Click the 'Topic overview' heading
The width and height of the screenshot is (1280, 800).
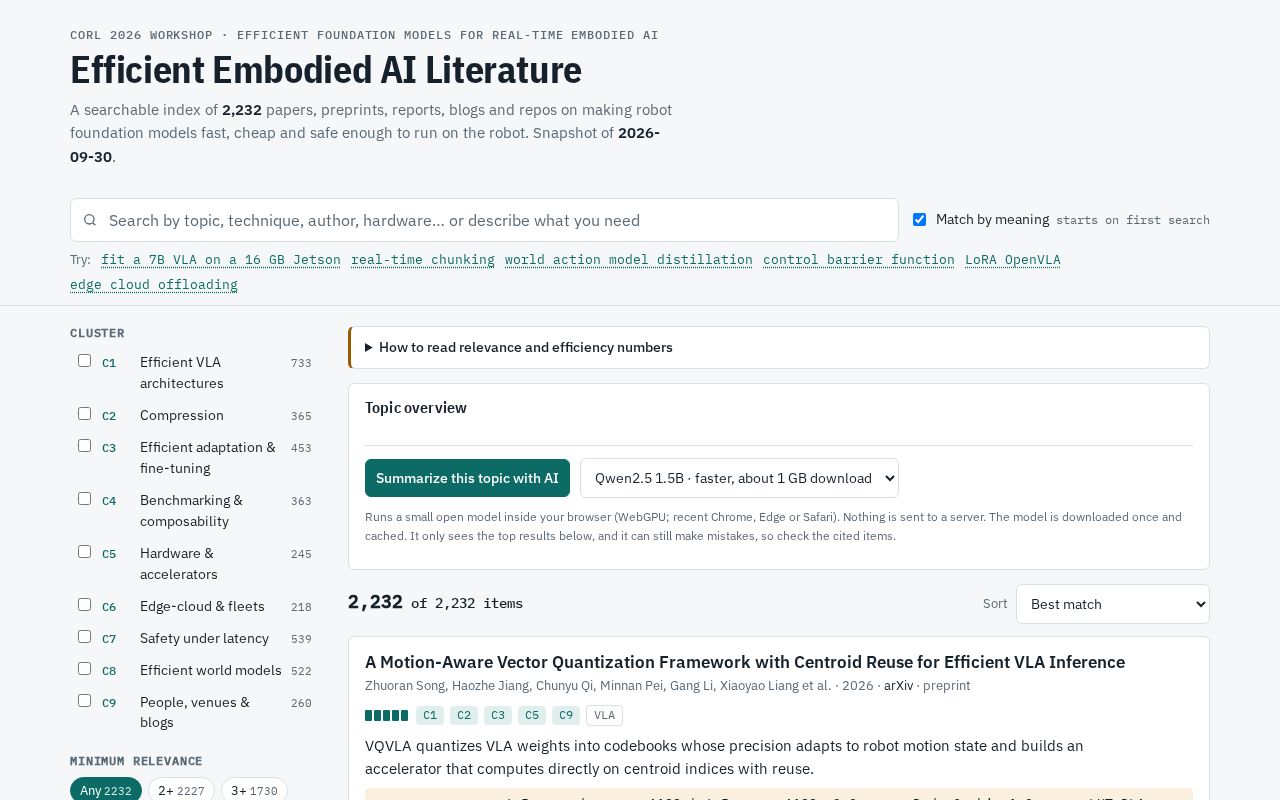tap(416, 408)
